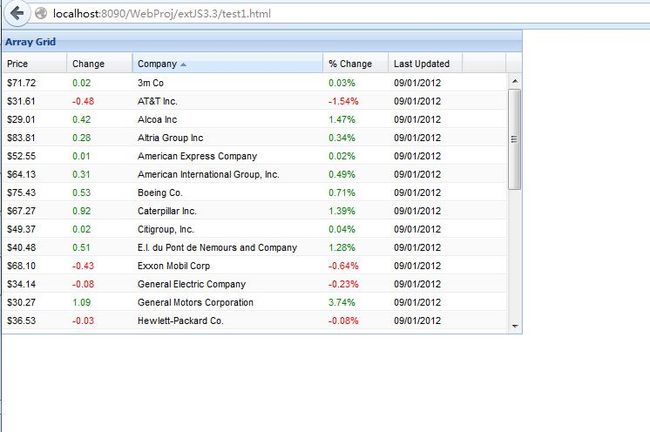Click the $49.37 price cell
Screen dimensions: 650x432
tap(22, 229)
